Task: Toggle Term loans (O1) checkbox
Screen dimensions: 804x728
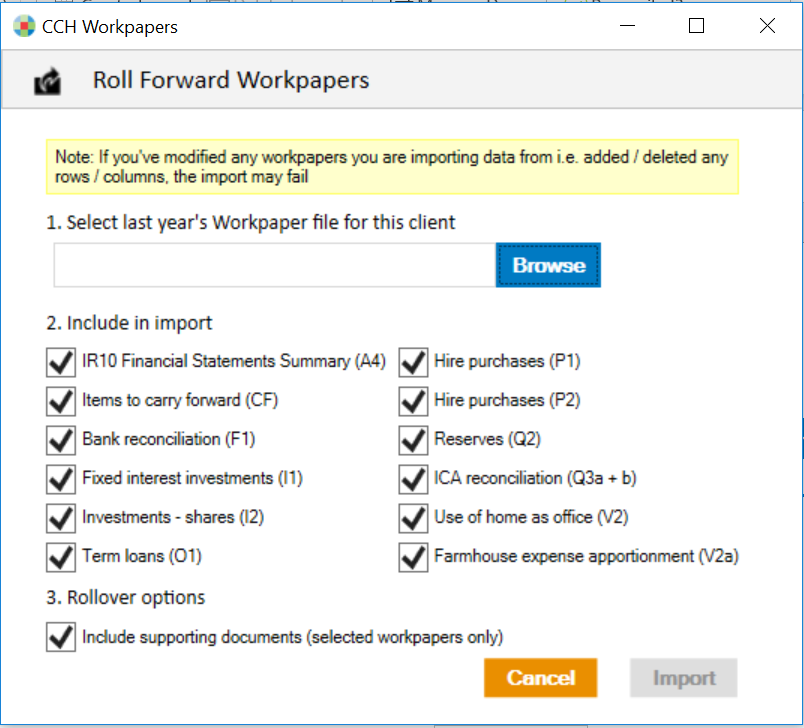Action: [61, 557]
